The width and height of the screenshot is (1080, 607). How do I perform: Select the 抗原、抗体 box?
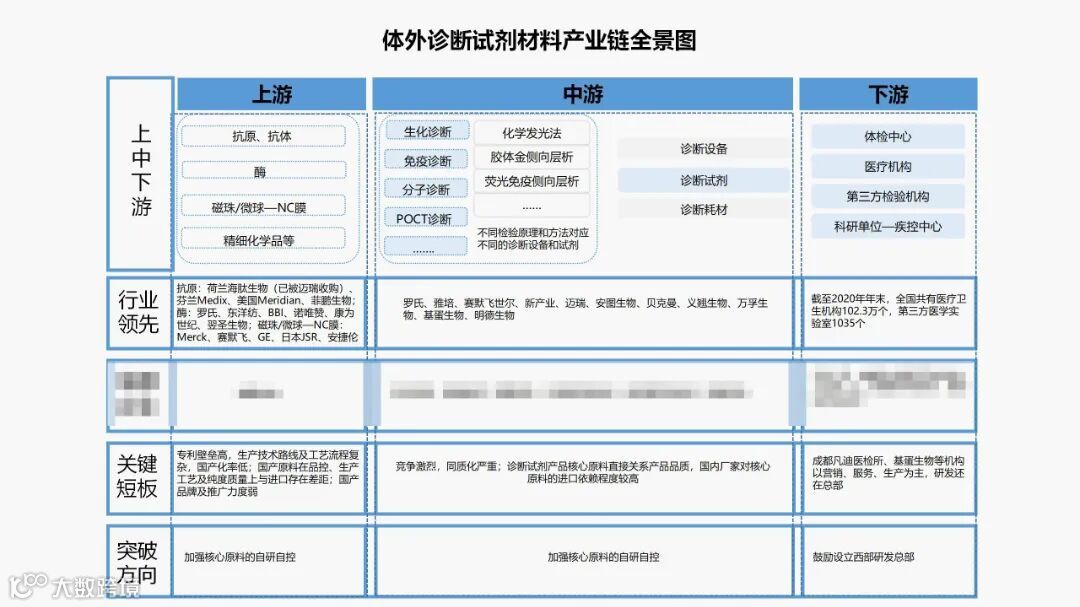(263, 136)
